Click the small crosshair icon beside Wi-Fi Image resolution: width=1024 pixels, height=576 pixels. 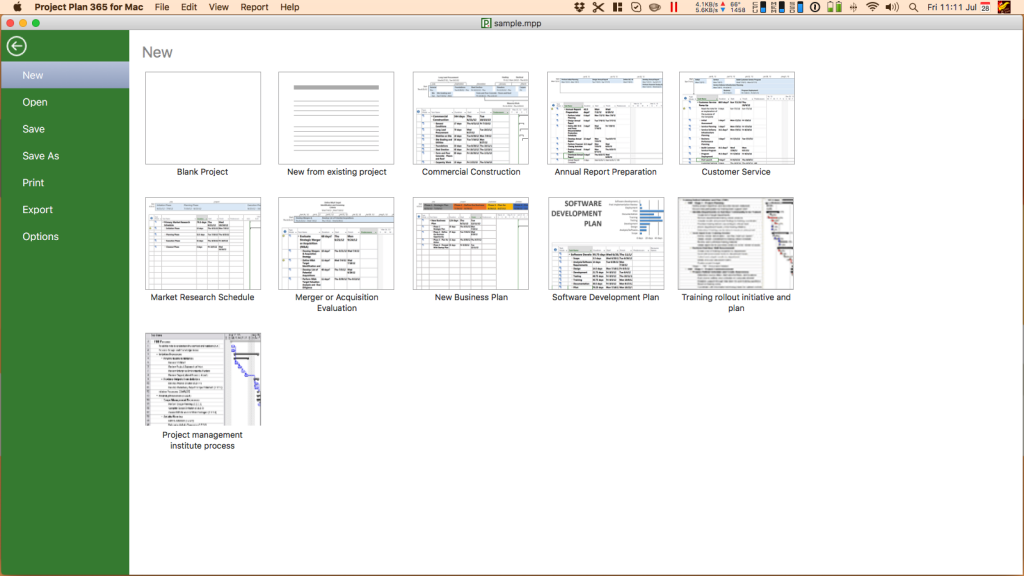[x=854, y=7]
